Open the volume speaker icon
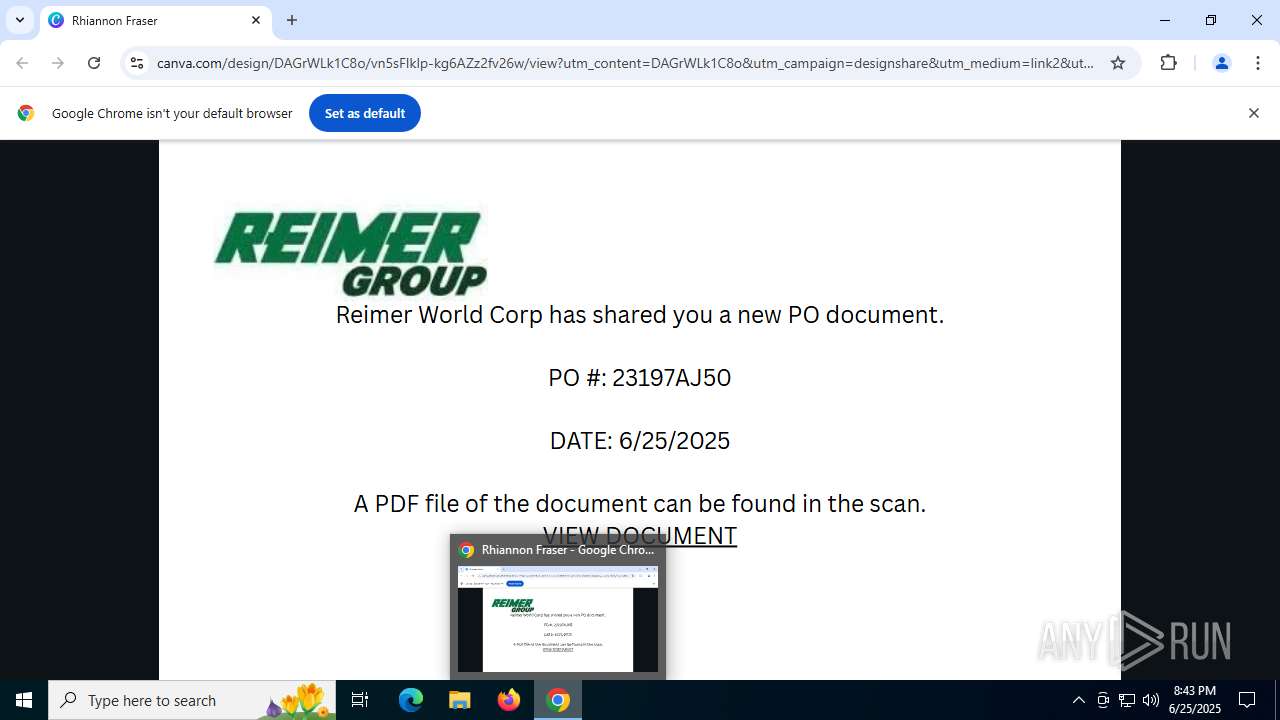The height and width of the screenshot is (720, 1280). [1151, 700]
